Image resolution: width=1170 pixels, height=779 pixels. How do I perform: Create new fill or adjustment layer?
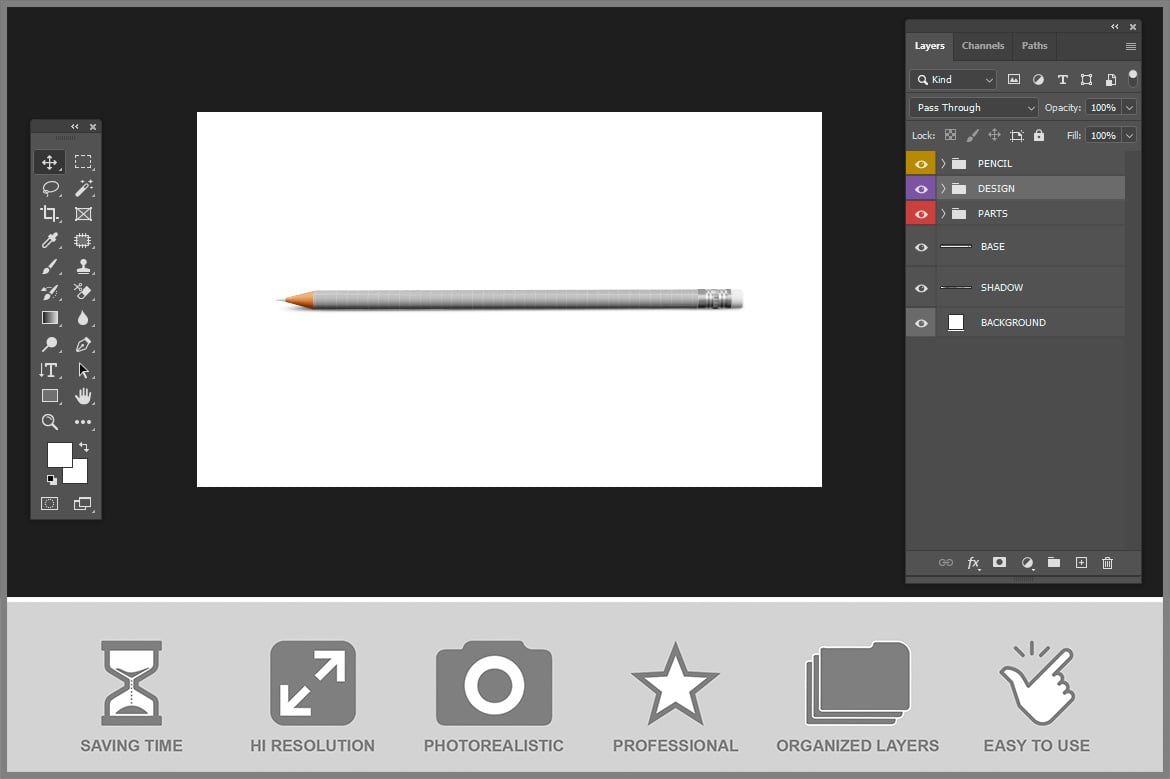coord(1027,563)
